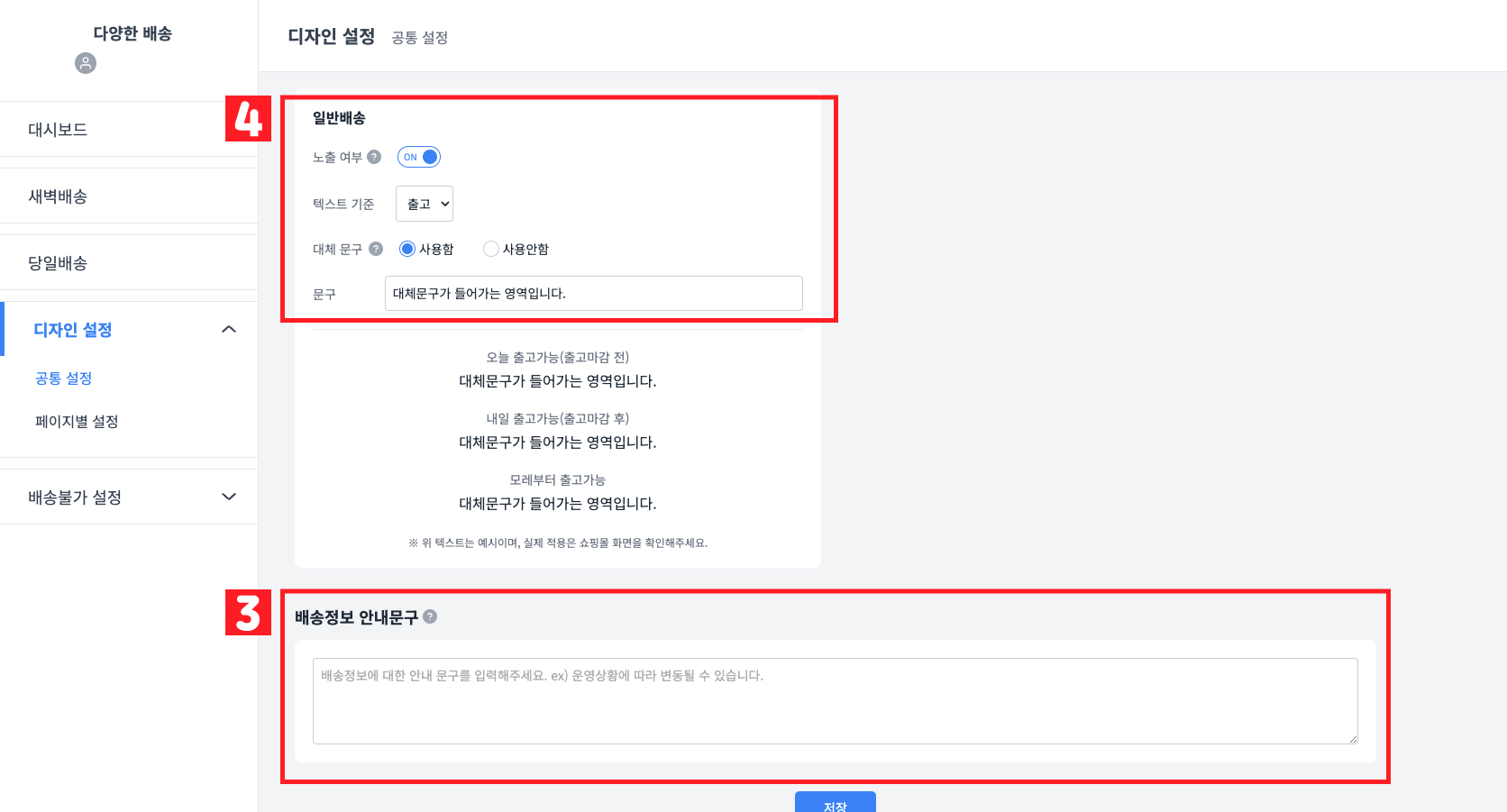Click into the 문구 text input field

pos(594,294)
